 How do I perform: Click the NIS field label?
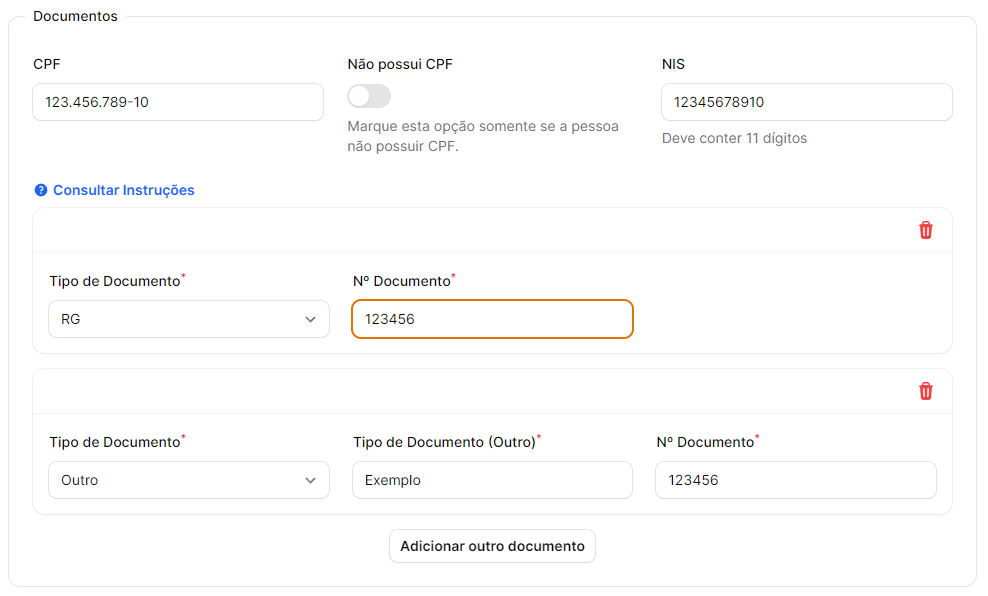(x=673, y=64)
